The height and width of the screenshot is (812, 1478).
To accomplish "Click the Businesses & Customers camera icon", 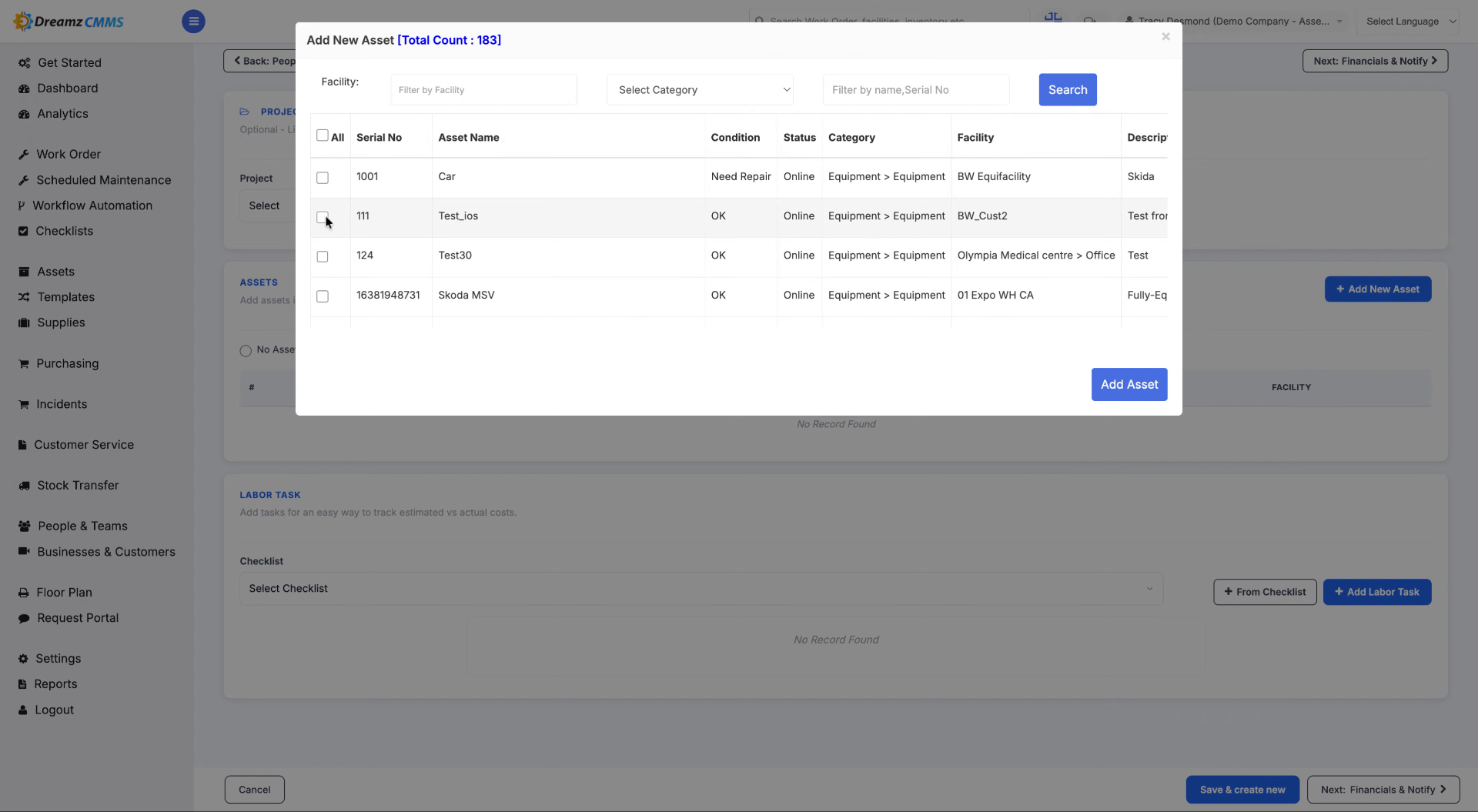I will (x=24, y=552).
